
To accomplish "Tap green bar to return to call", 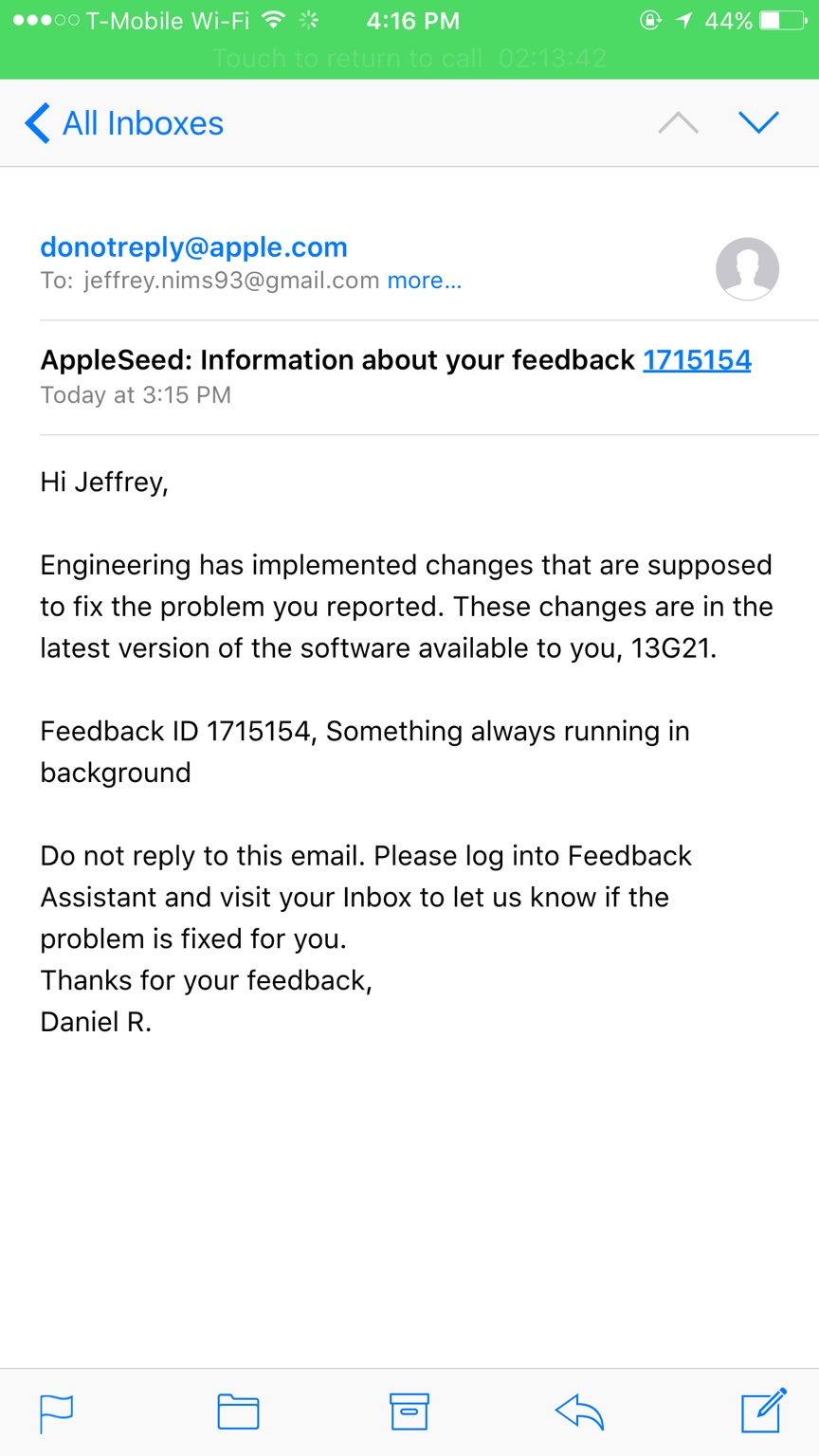I will tap(409, 59).
